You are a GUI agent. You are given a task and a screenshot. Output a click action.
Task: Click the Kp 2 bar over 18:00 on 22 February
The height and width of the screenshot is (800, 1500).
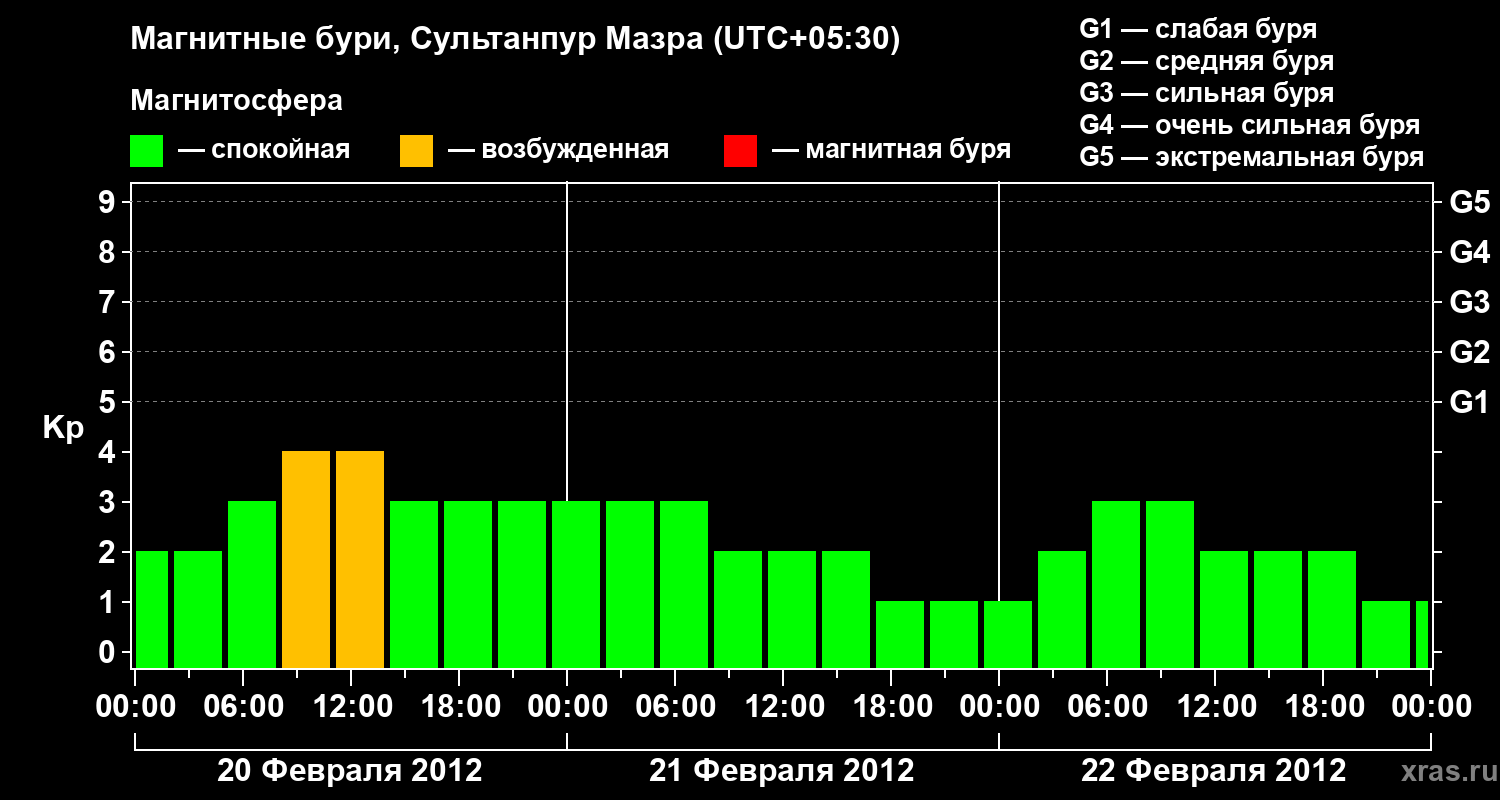1332,610
